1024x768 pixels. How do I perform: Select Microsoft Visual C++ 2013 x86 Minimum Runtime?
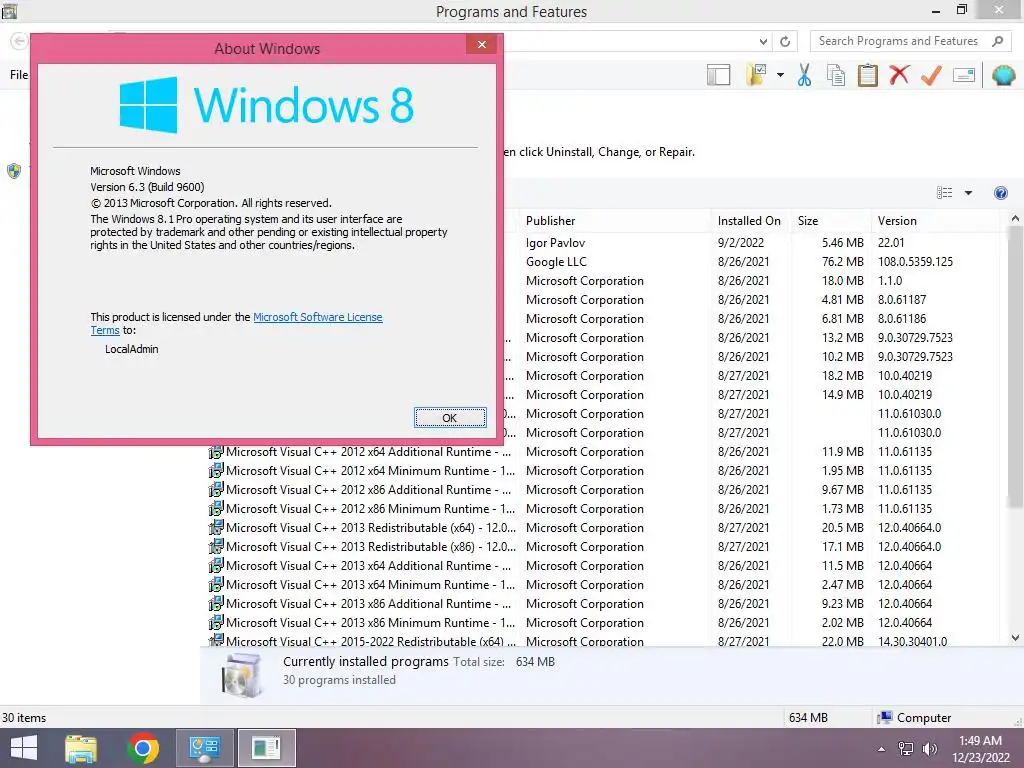click(370, 622)
